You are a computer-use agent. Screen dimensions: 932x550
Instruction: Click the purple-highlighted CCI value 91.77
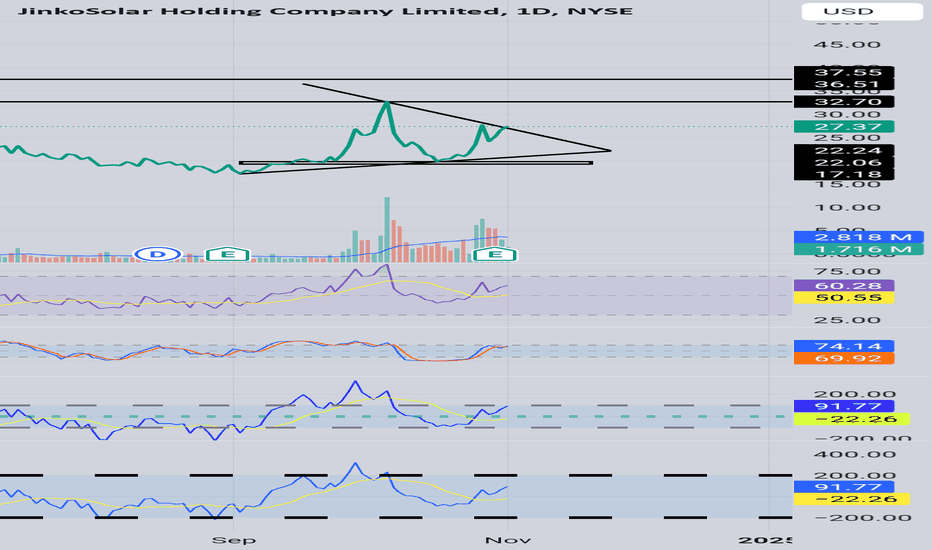point(843,406)
